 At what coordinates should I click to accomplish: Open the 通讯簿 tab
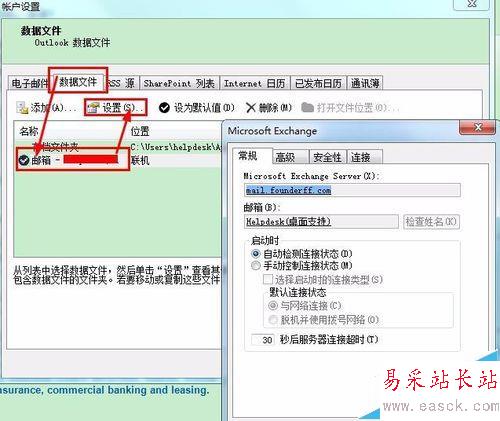click(x=365, y=83)
